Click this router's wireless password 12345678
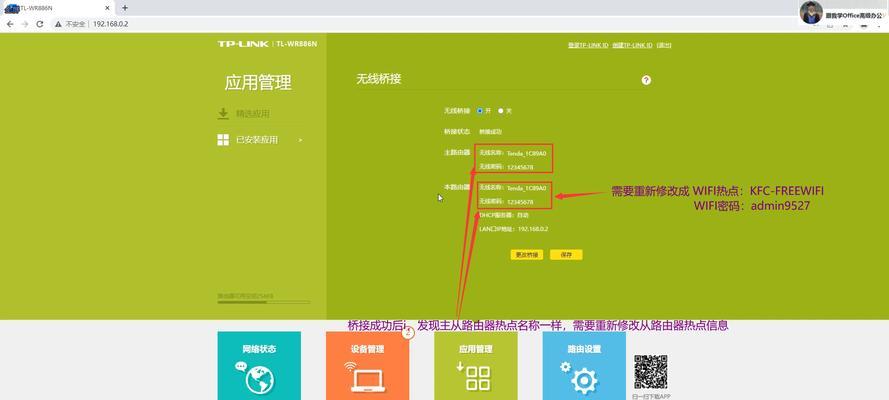This screenshot has height=400, width=889. tap(520, 202)
